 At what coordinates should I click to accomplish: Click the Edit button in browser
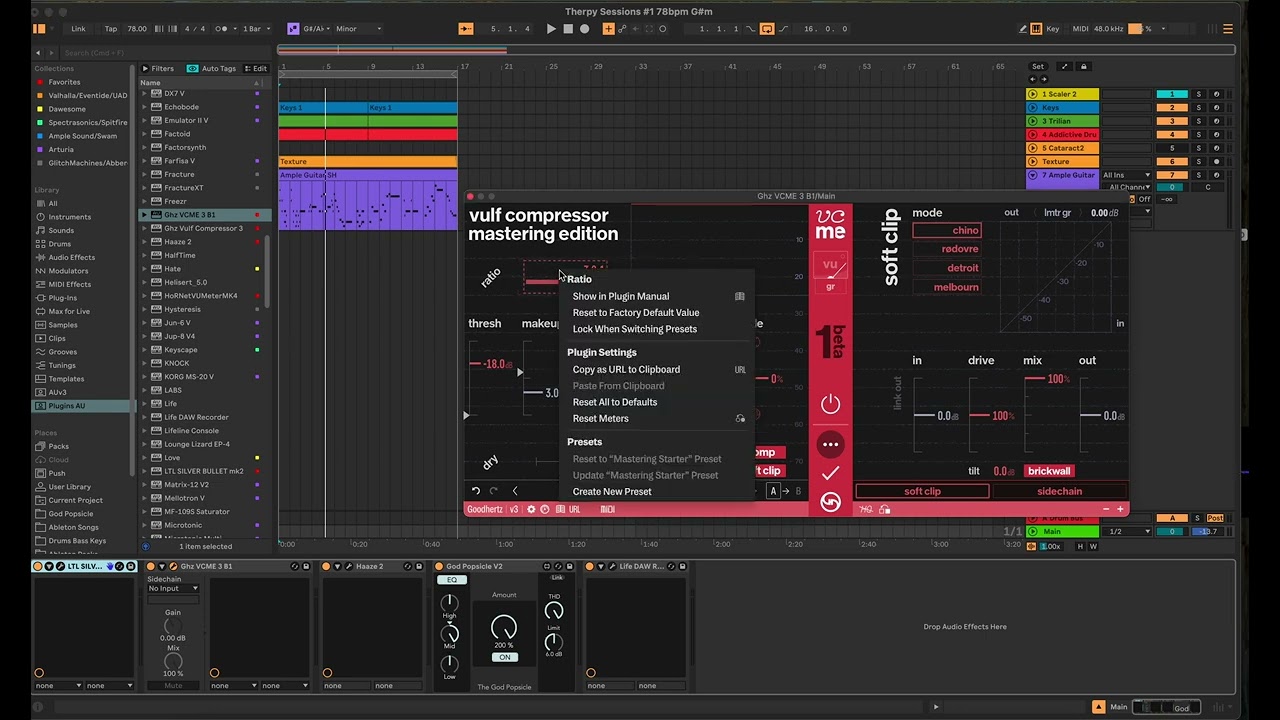pos(256,69)
